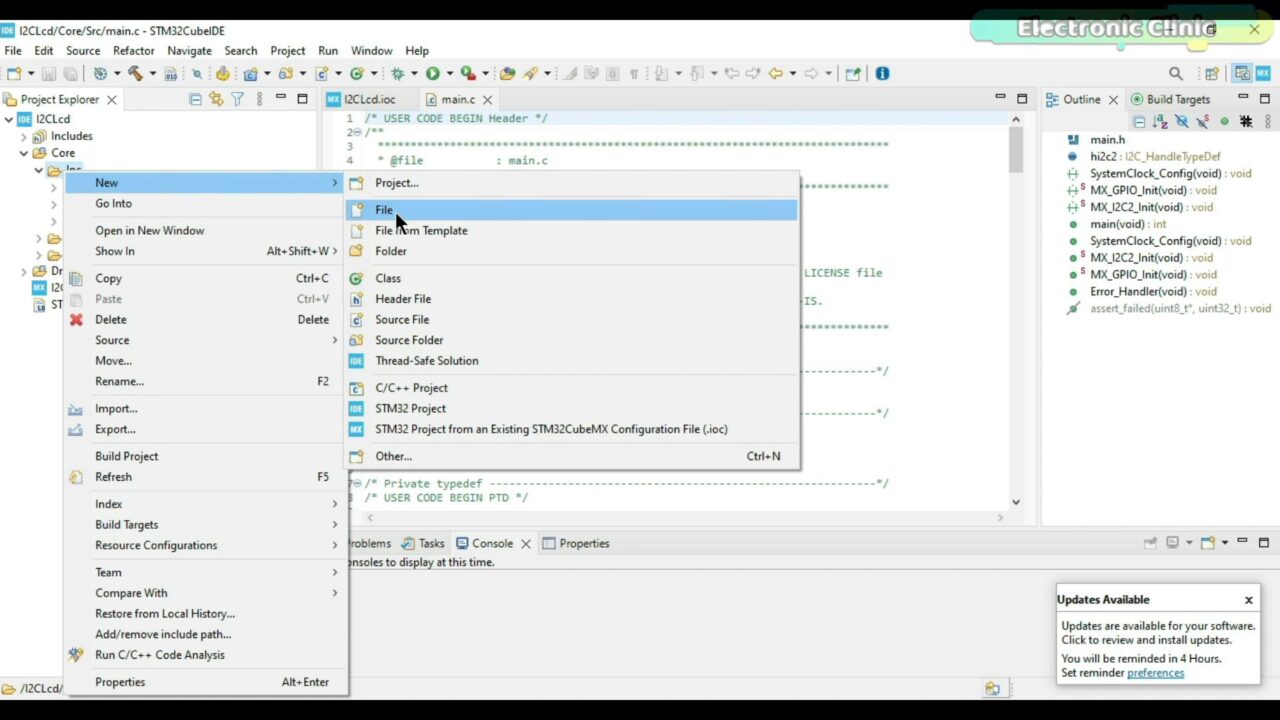
Task: Click the Forward navigation arrow
Action: coord(811,73)
